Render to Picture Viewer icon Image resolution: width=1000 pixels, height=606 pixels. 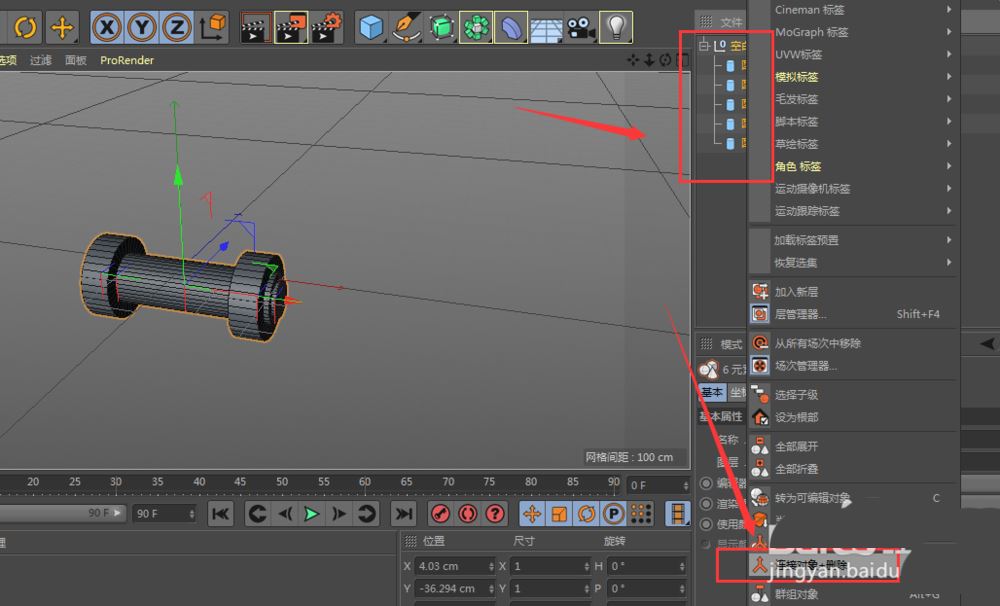click(291, 27)
